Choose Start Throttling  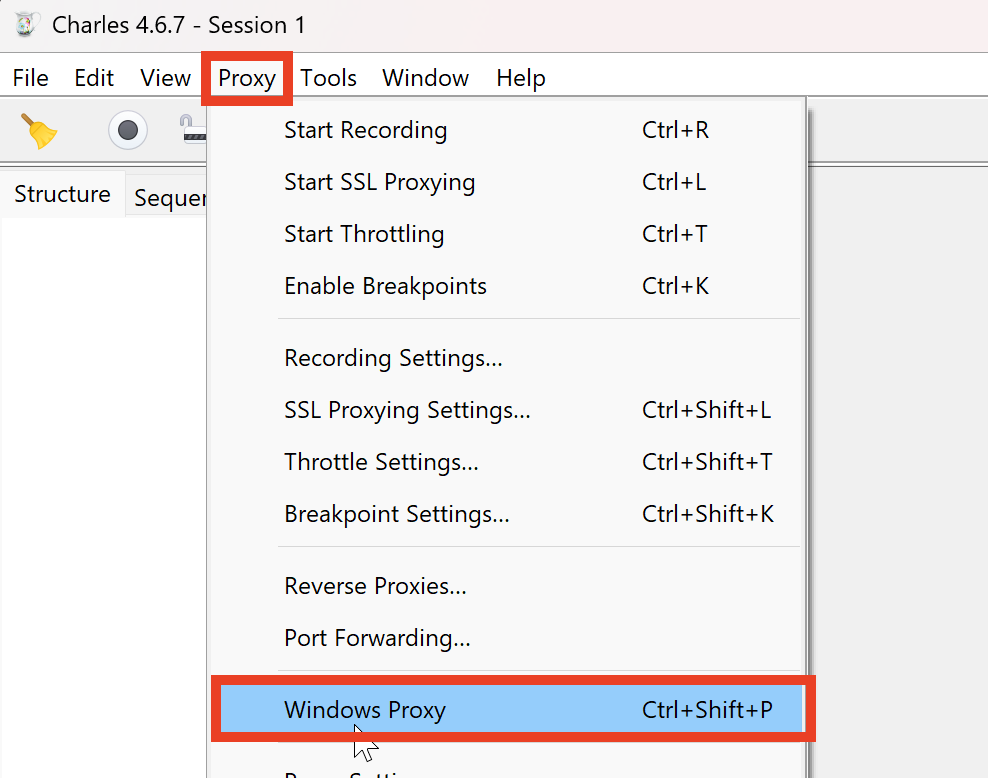(507, 234)
